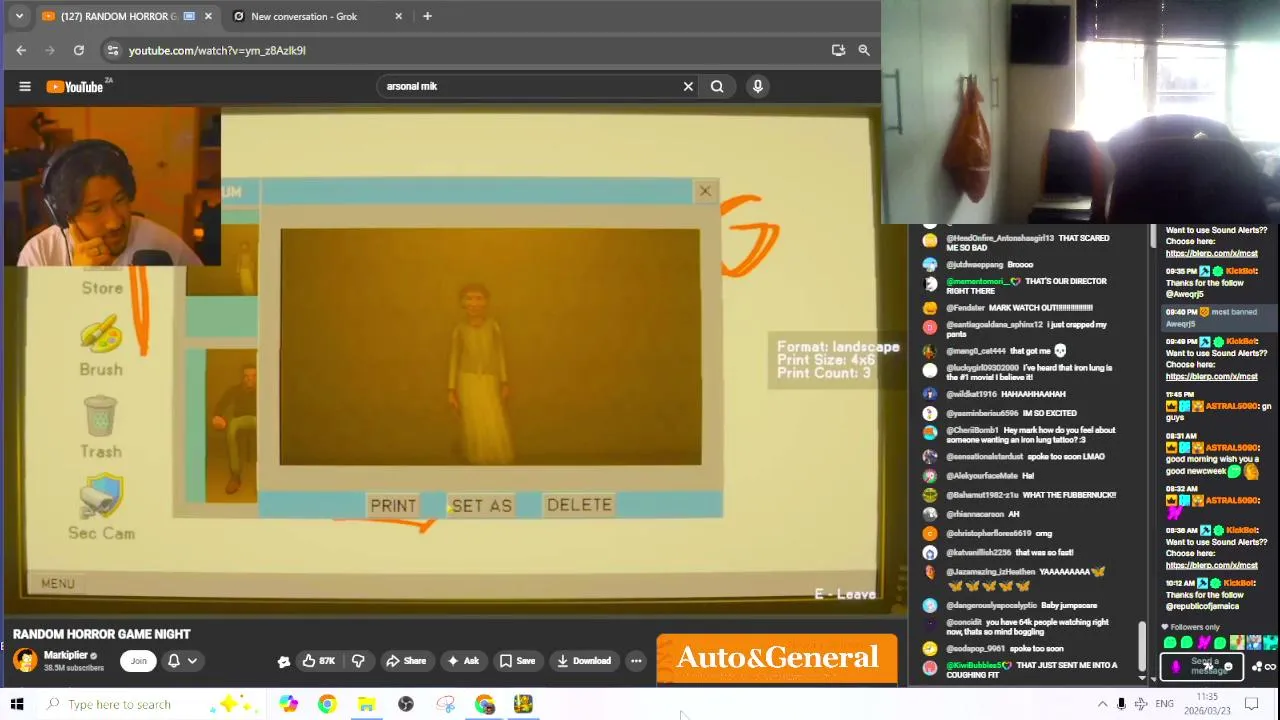Focus the 'Send a message' chat box

(1201, 666)
